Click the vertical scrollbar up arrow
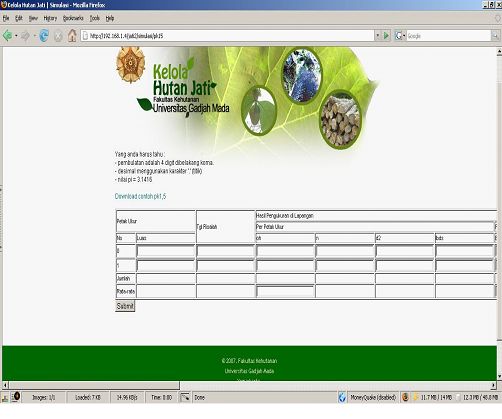Viewport: 502px width, 419px height. (x=499, y=51)
